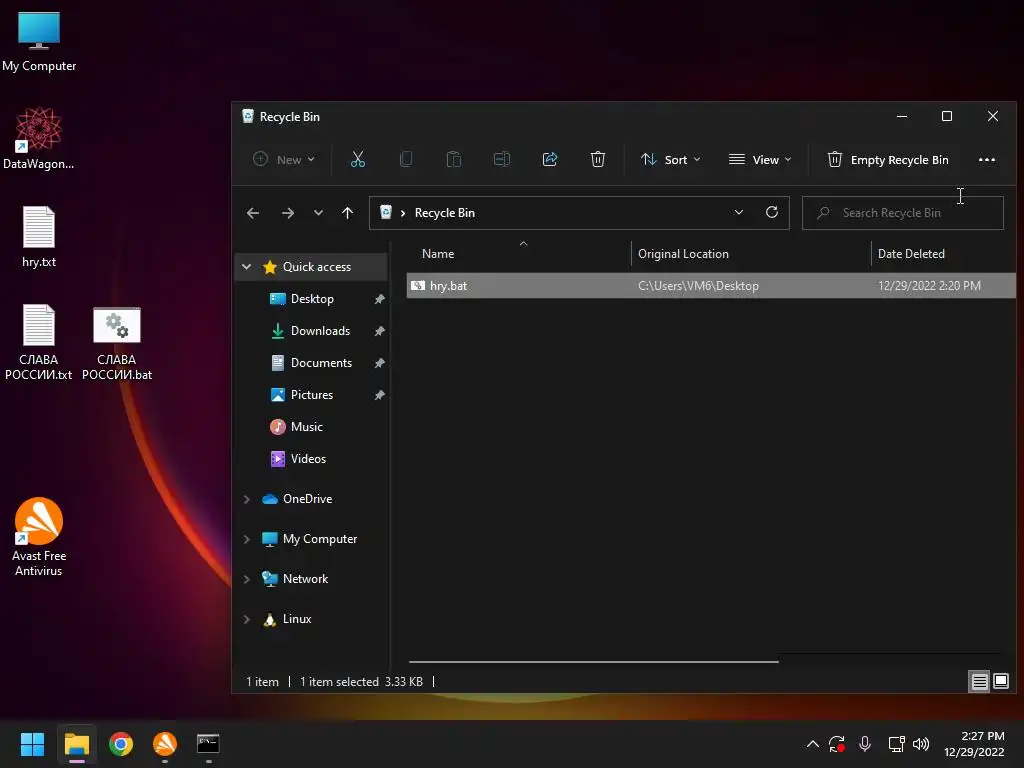Select My Computer desktop icon
This screenshot has height=768, width=1024.
[39, 42]
